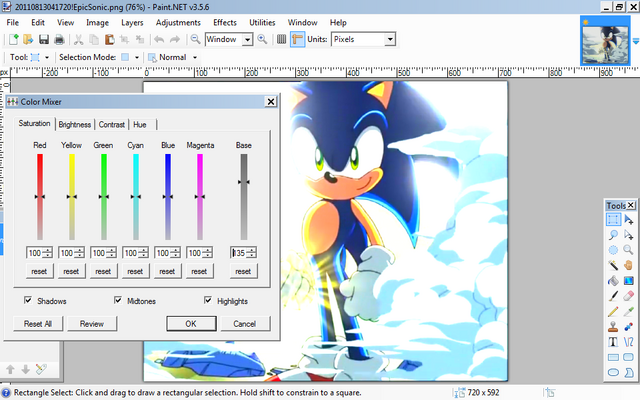Viewport: 640px width, 400px height.
Task: Click the Zoom In toolbar icon
Action: tap(262, 39)
